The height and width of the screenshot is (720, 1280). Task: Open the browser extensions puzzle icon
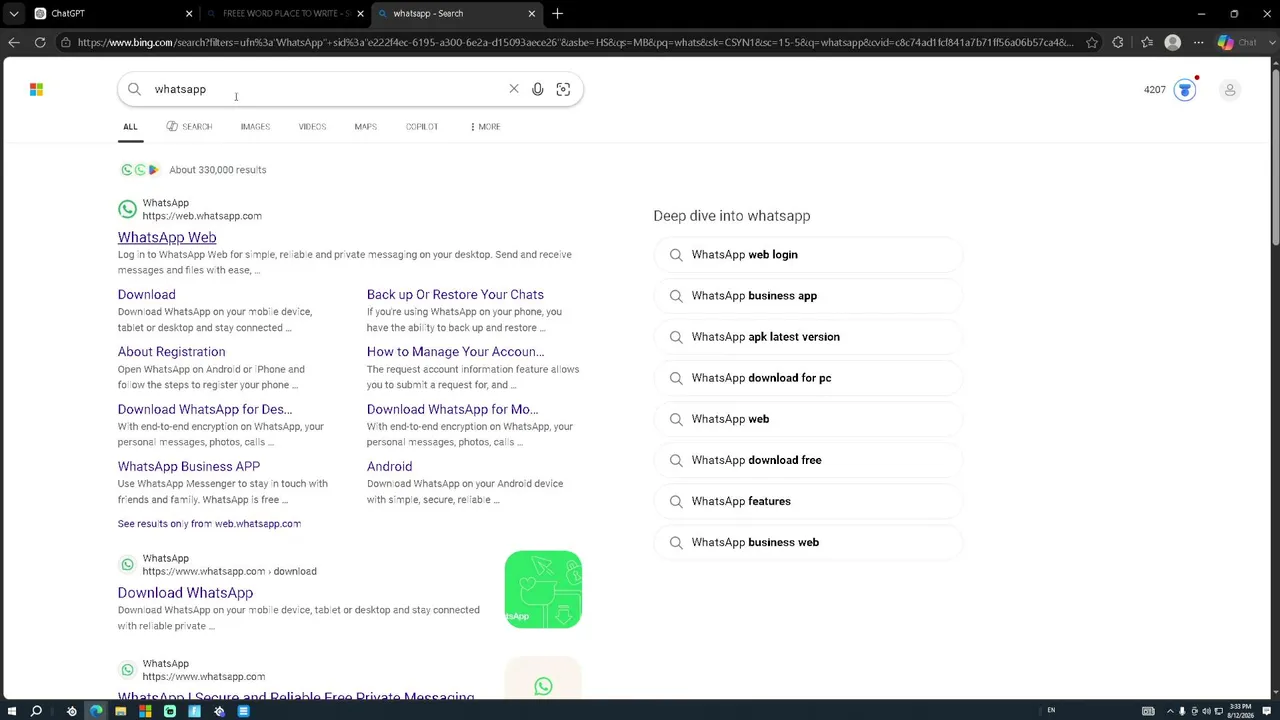tap(1118, 42)
